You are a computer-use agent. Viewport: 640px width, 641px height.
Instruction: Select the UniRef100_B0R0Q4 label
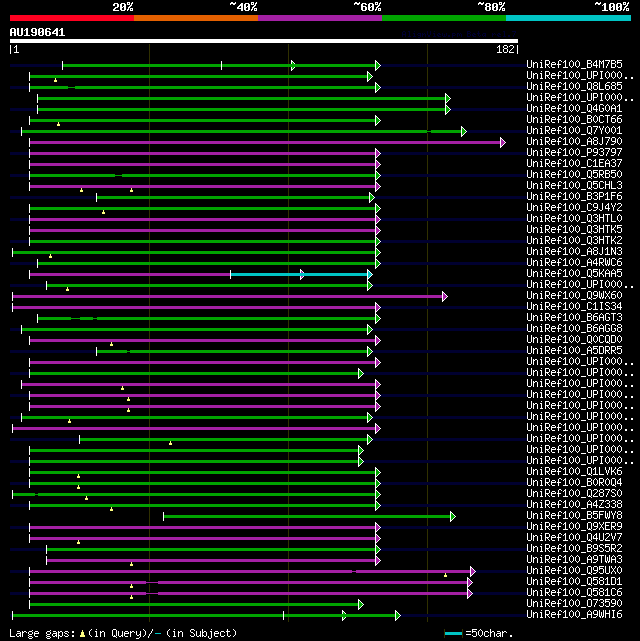point(574,483)
